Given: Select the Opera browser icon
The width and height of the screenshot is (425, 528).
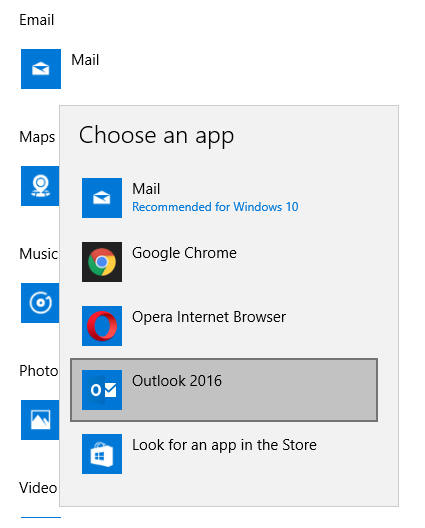Looking at the screenshot, I should [x=102, y=326].
